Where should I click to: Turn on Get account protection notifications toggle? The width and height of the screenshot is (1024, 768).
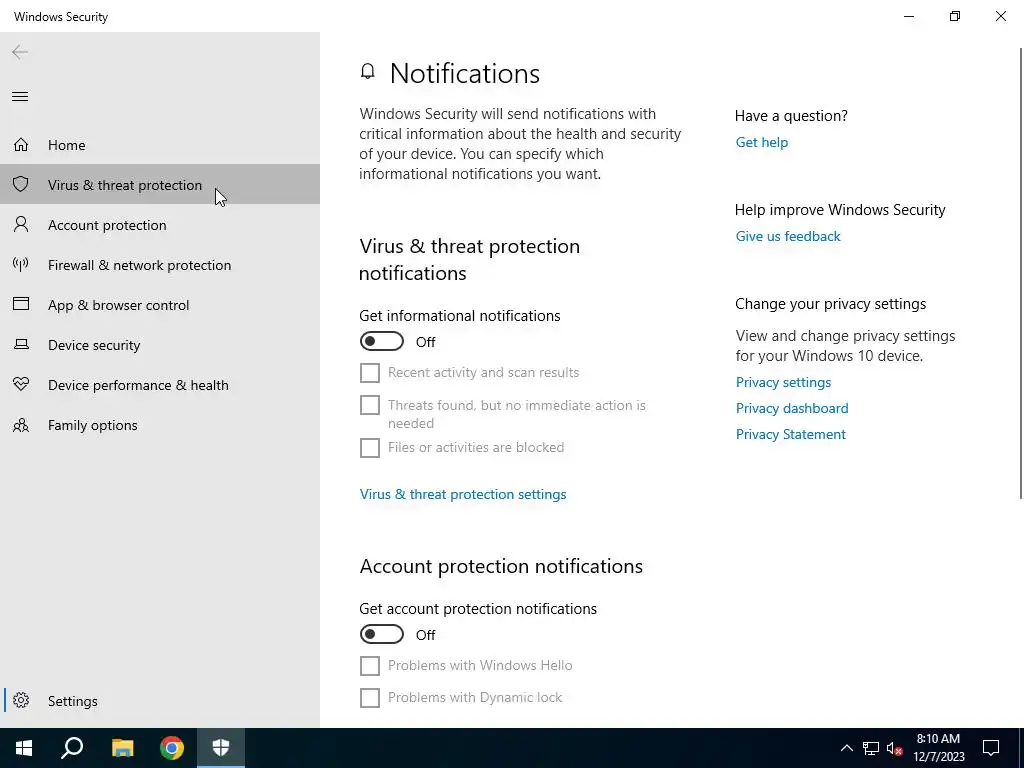pos(381,634)
